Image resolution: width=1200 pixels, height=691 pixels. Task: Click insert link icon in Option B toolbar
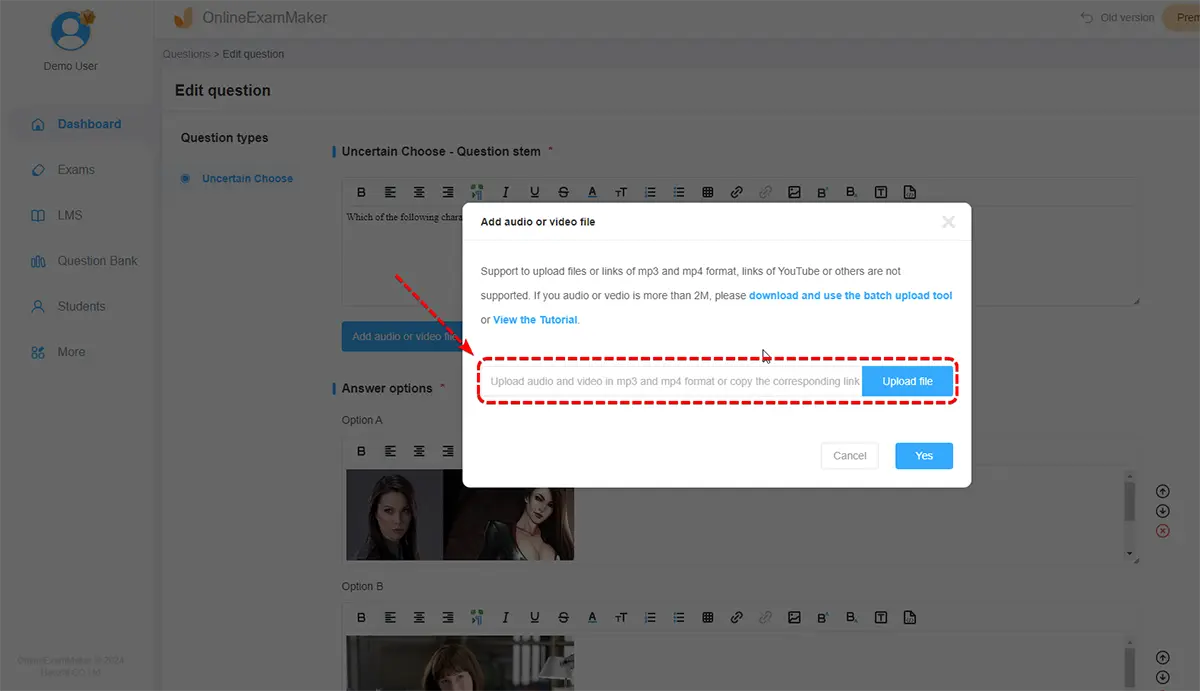click(736, 618)
